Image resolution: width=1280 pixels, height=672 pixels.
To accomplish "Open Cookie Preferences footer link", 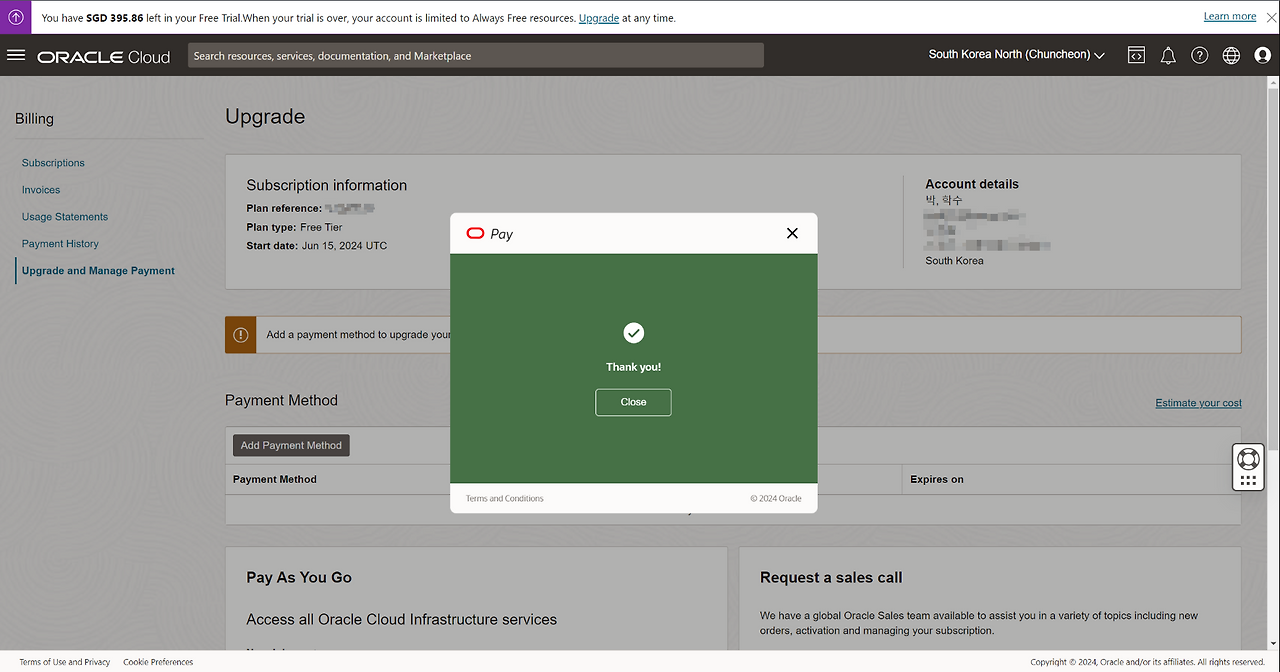I will coord(158,662).
